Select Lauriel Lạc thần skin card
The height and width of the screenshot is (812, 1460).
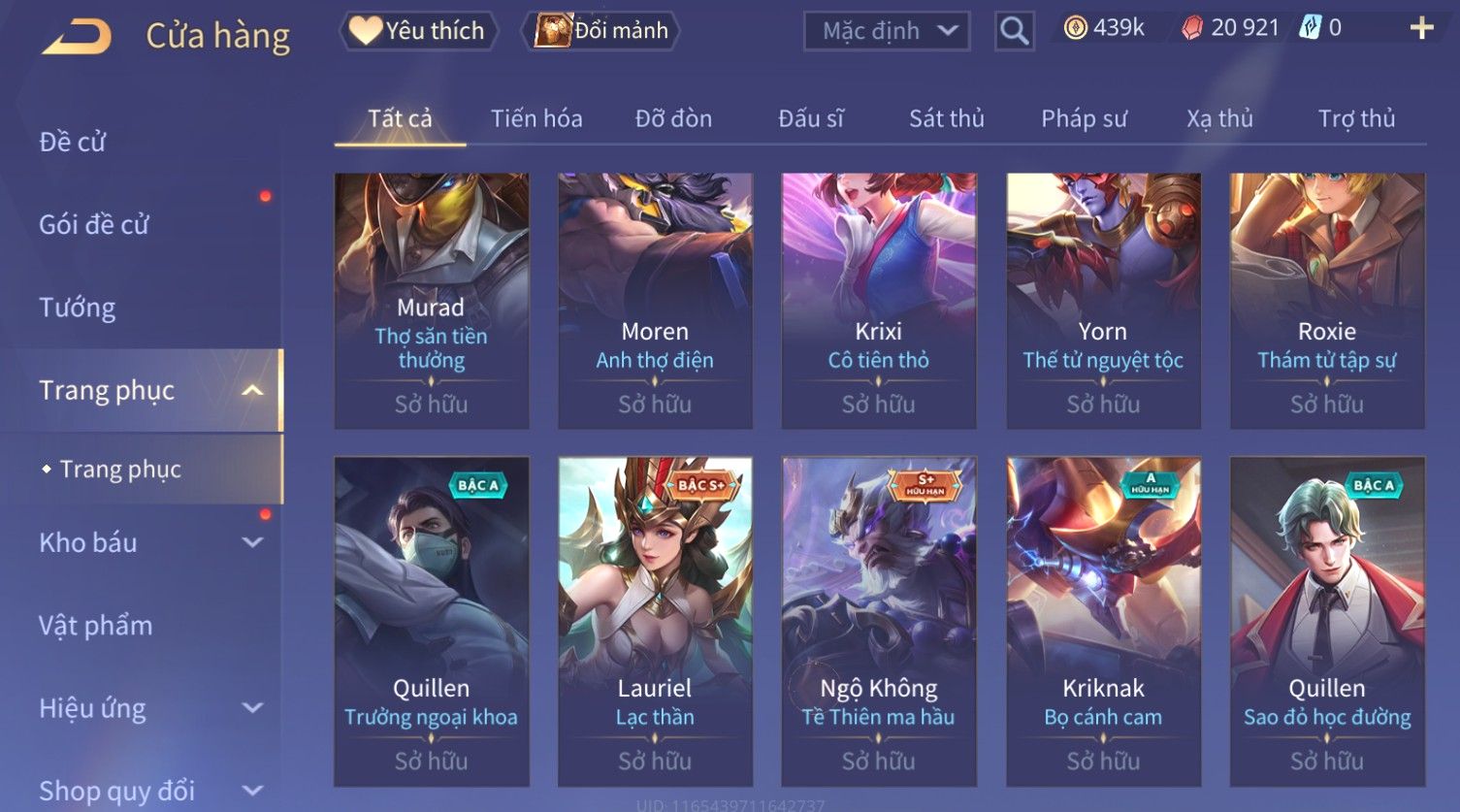click(655, 621)
